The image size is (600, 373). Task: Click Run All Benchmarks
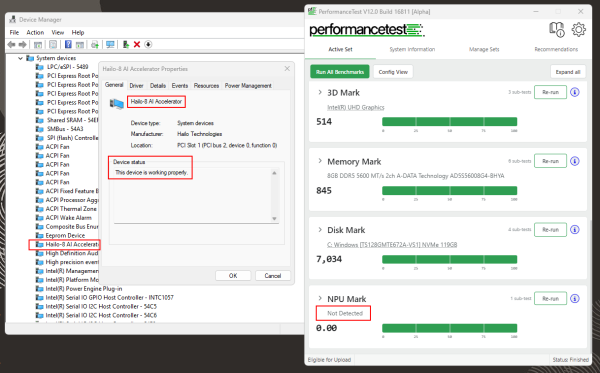coord(340,72)
